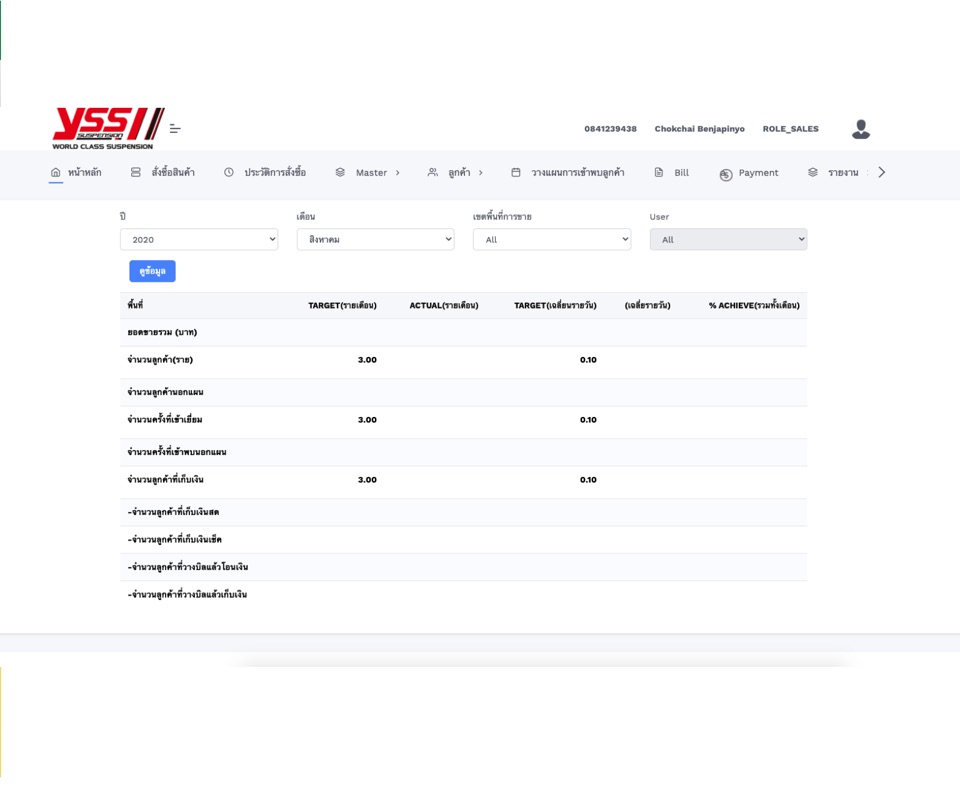The width and height of the screenshot is (960, 800).
Task: Click the (เฉลี่ยรายวัน) column header
Action: click(x=648, y=305)
